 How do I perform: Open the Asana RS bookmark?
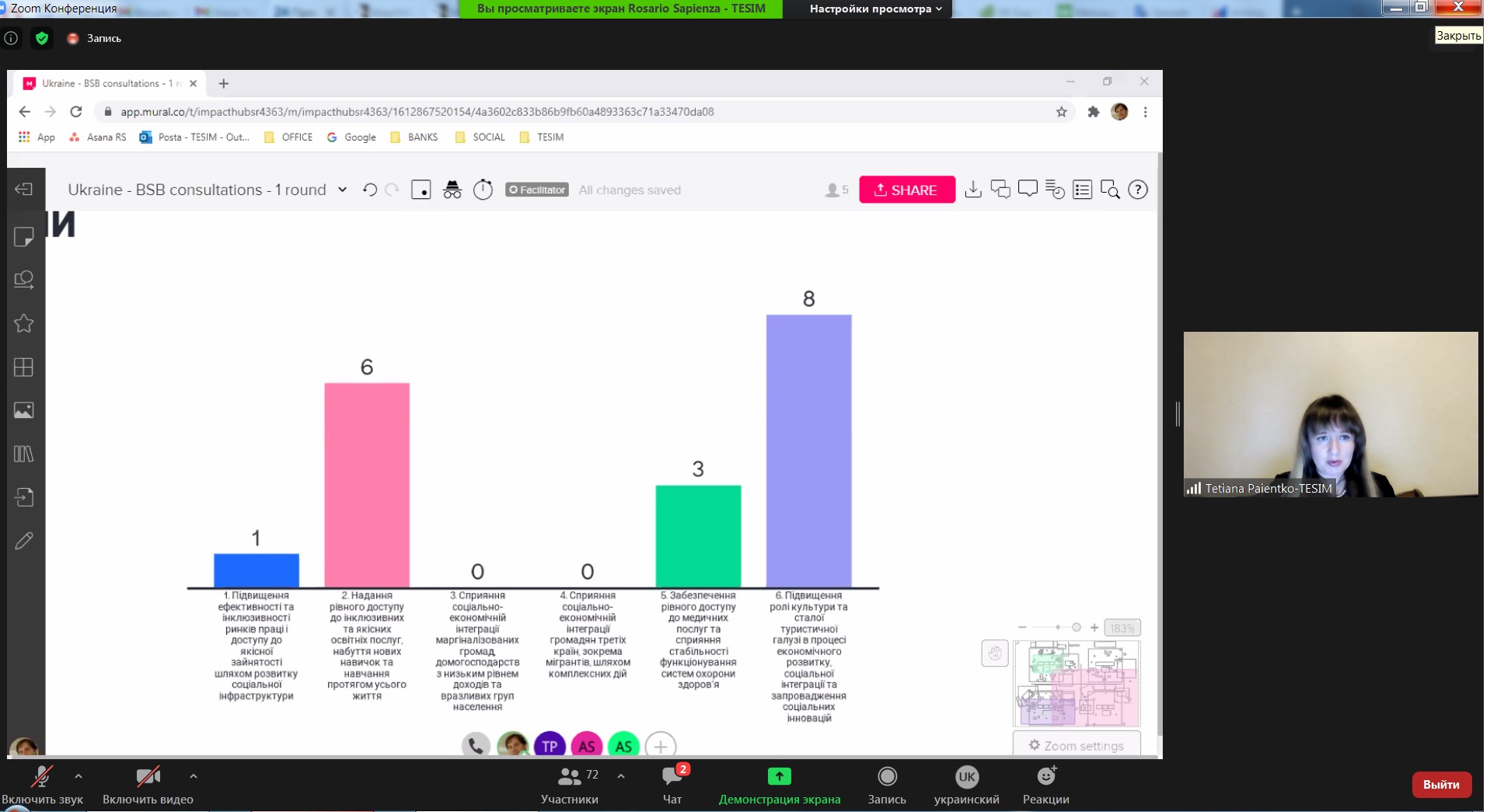click(97, 137)
